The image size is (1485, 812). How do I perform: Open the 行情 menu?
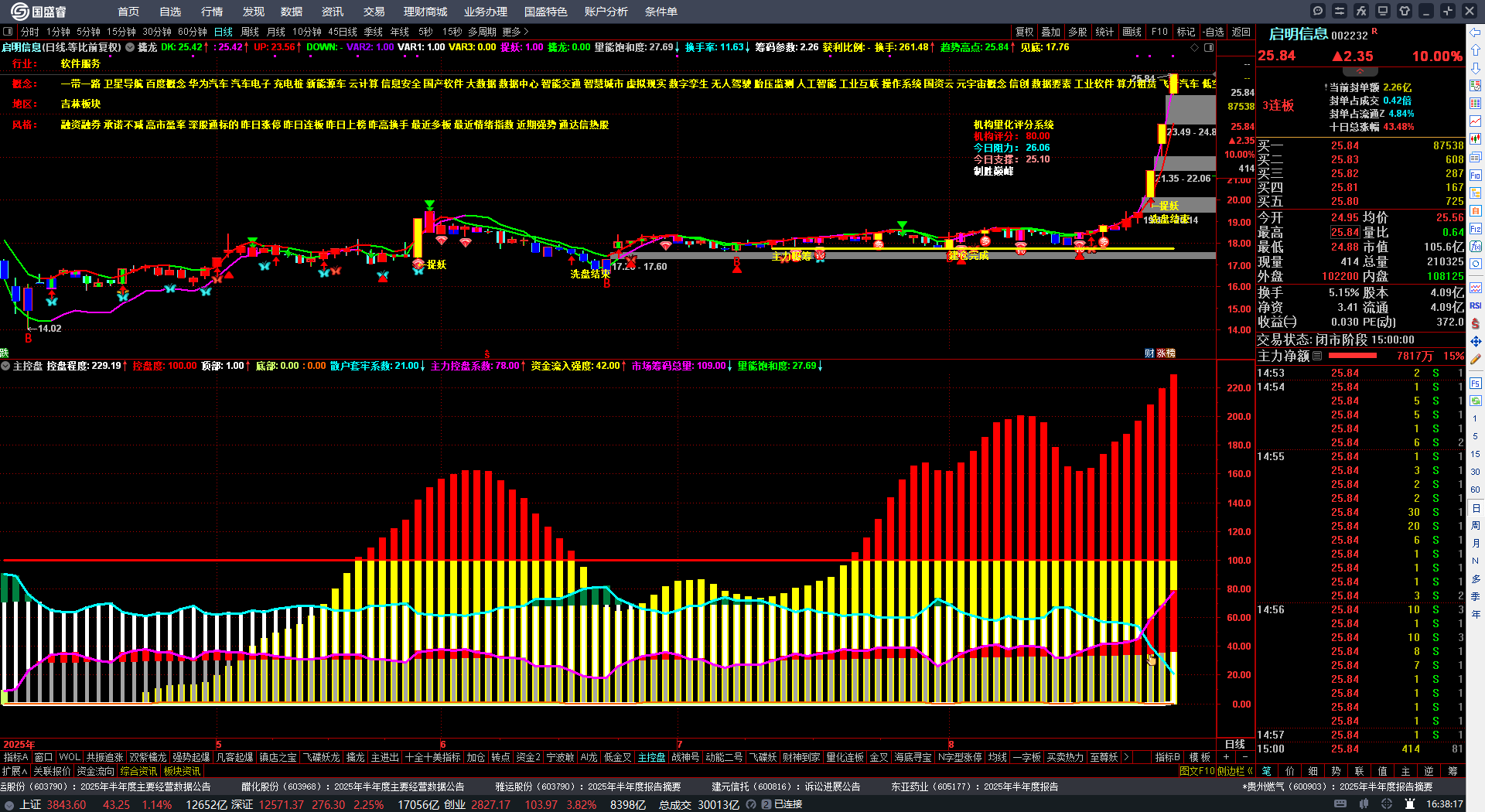[x=212, y=12]
